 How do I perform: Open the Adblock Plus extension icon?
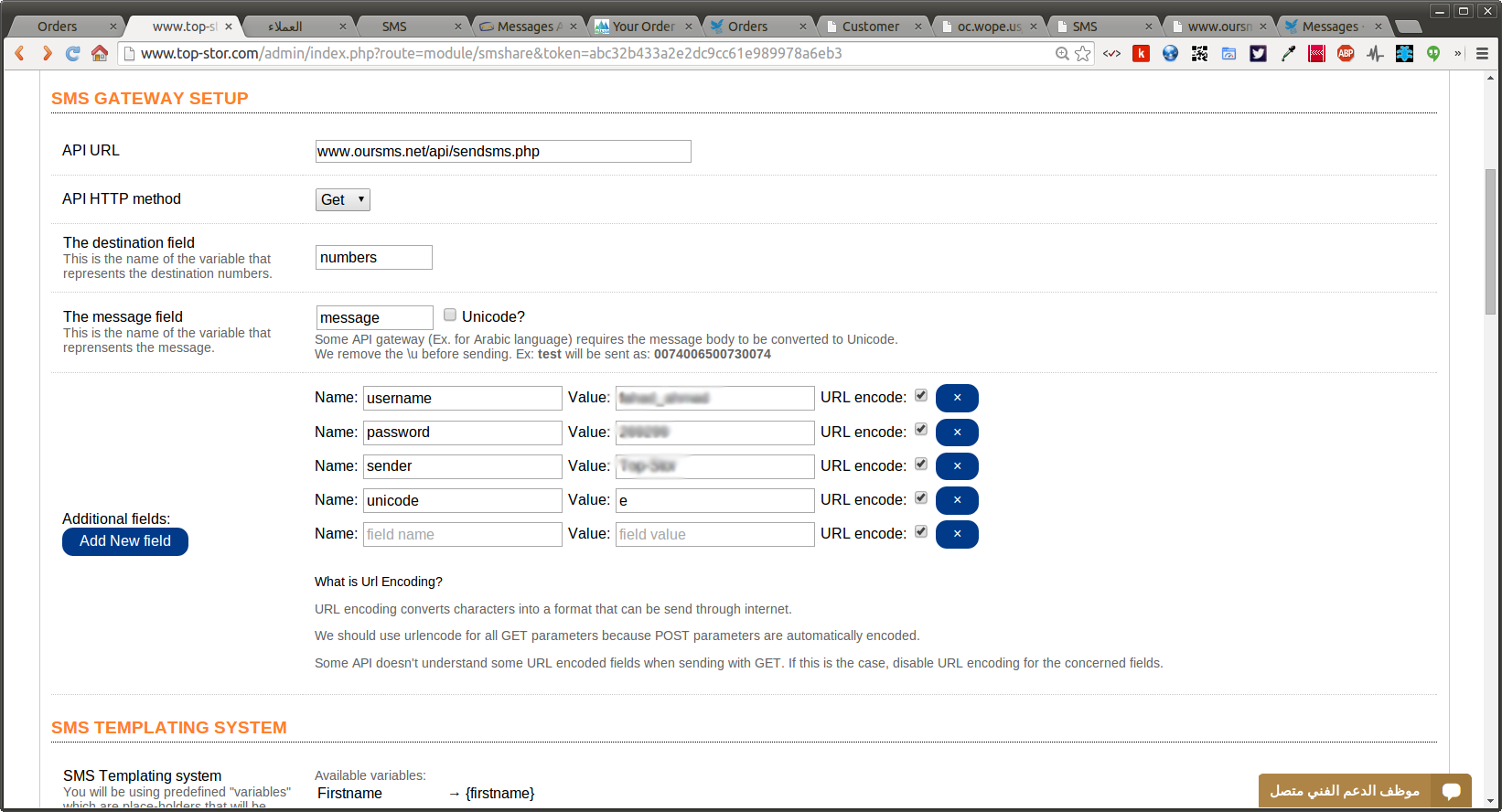coord(1346,54)
